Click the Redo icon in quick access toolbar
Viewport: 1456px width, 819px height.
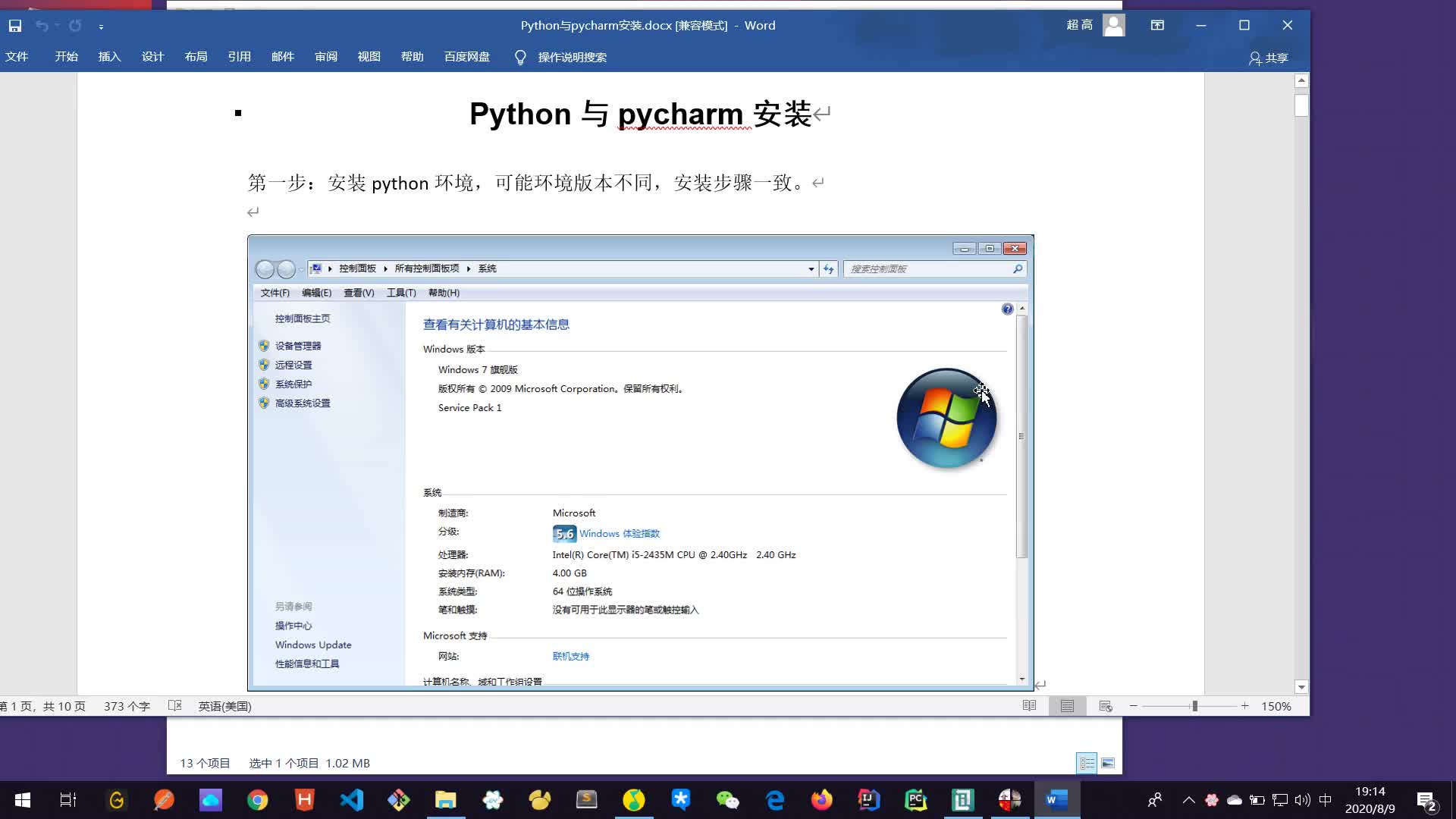(75, 26)
